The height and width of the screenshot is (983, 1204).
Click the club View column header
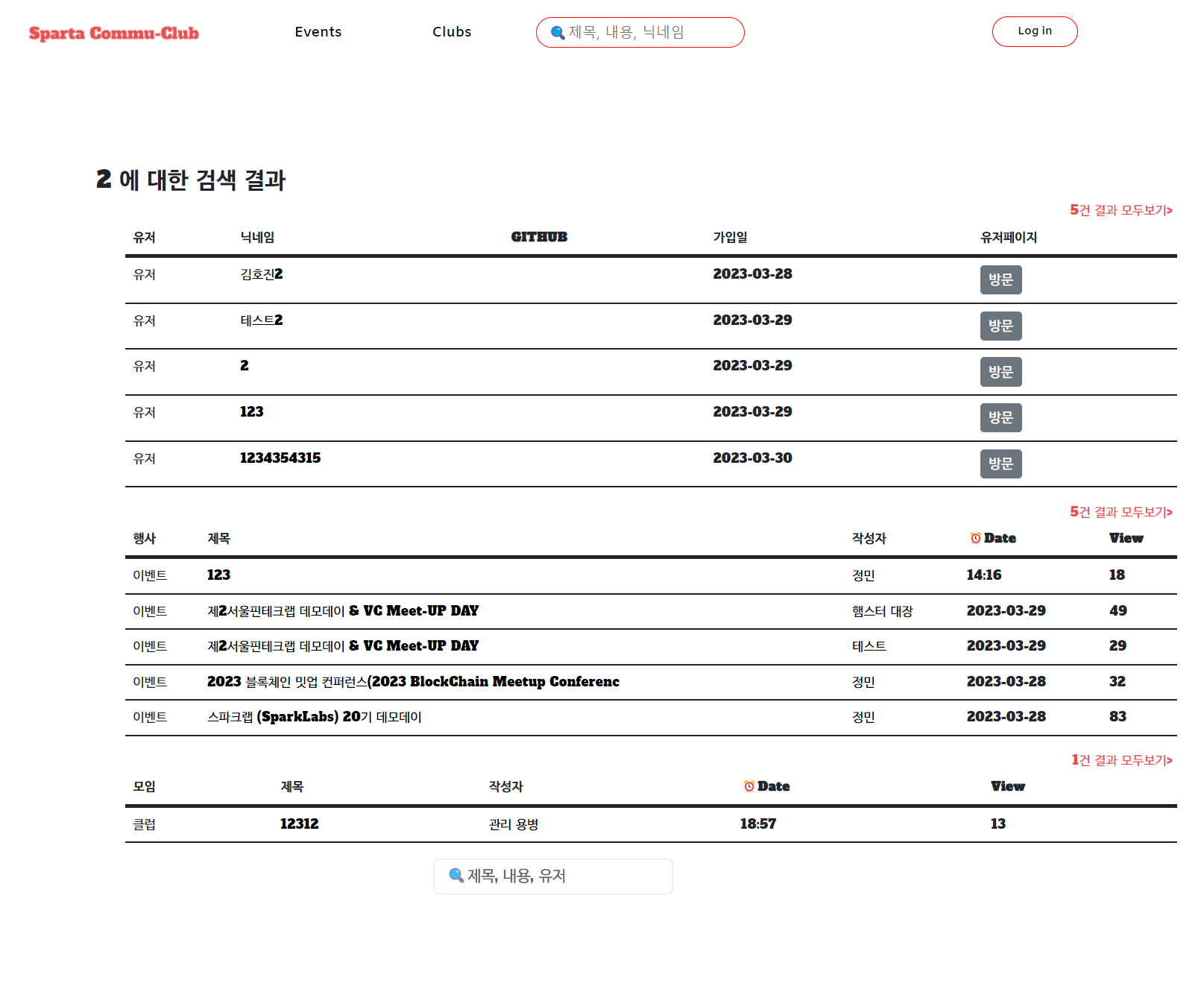1008,786
